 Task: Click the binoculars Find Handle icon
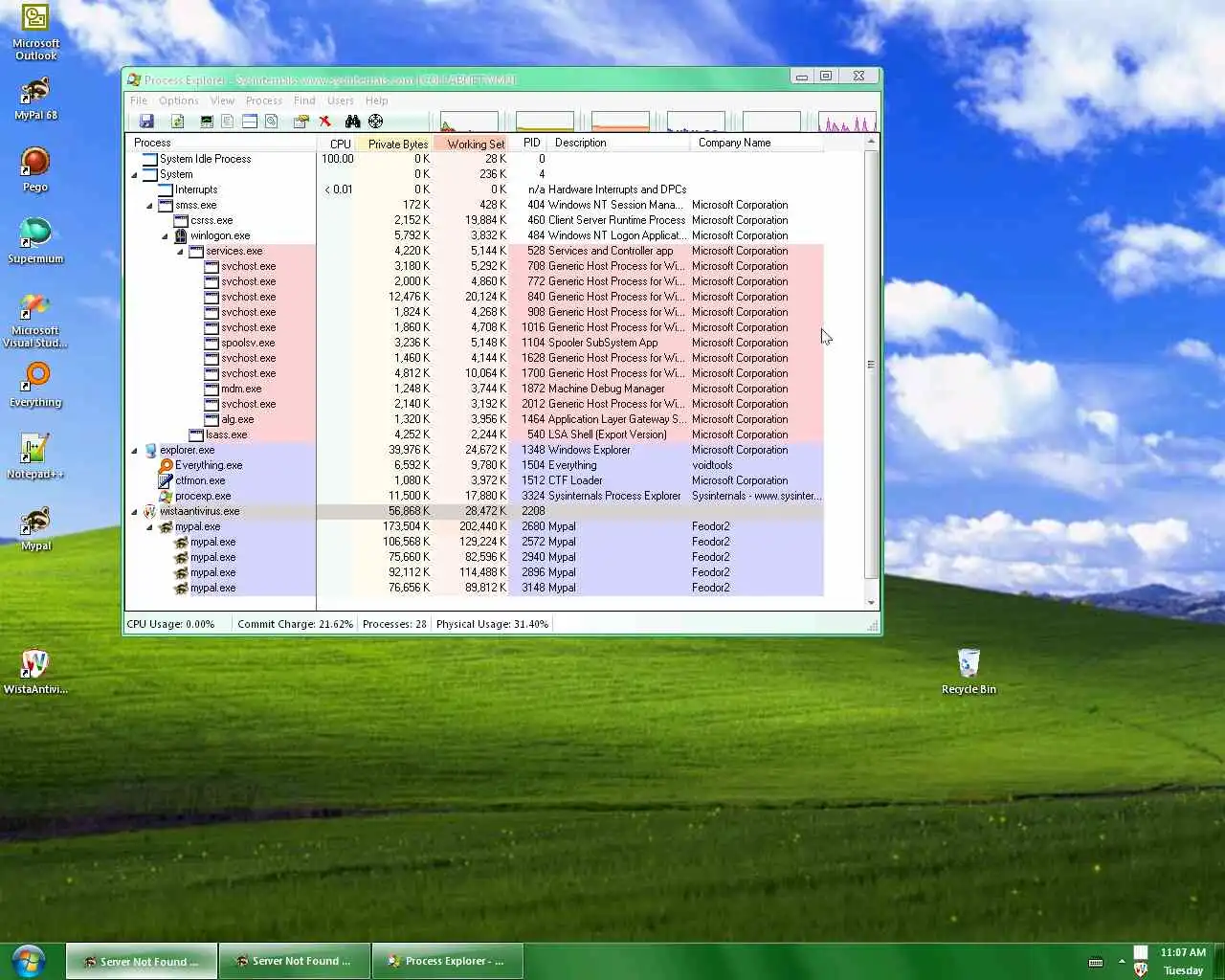pyautogui.click(x=352, y=122)
